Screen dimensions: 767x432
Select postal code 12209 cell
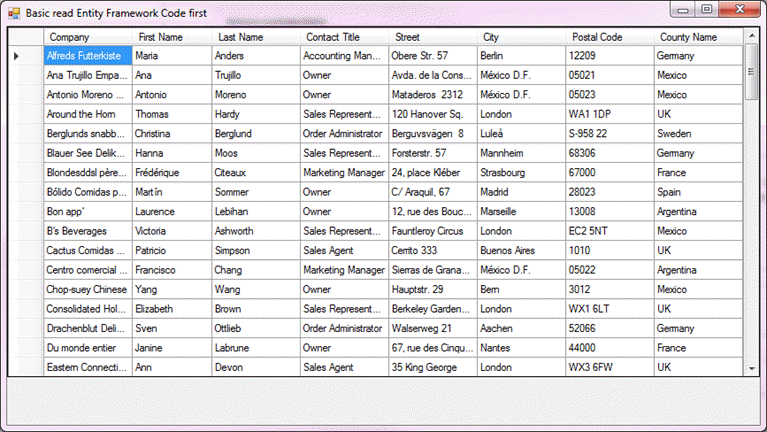pos(610,56)
